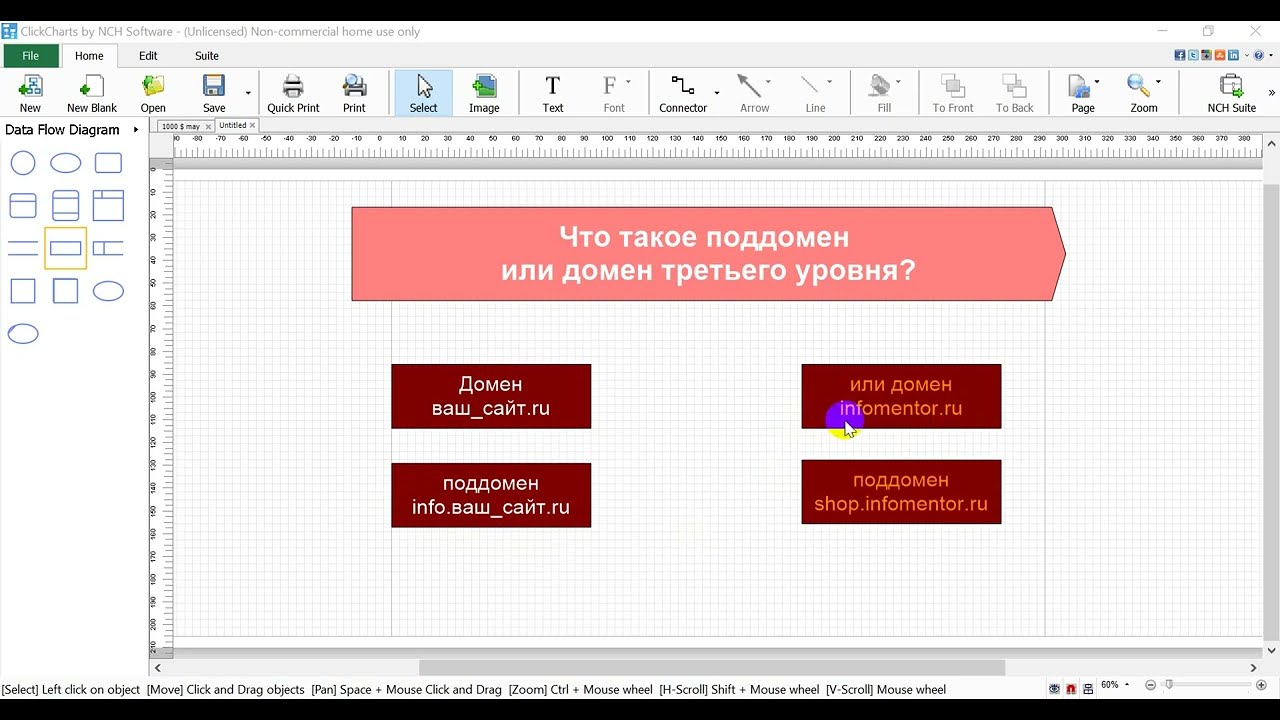
Task: Click the Line style icon
Action: click(811, 86)
